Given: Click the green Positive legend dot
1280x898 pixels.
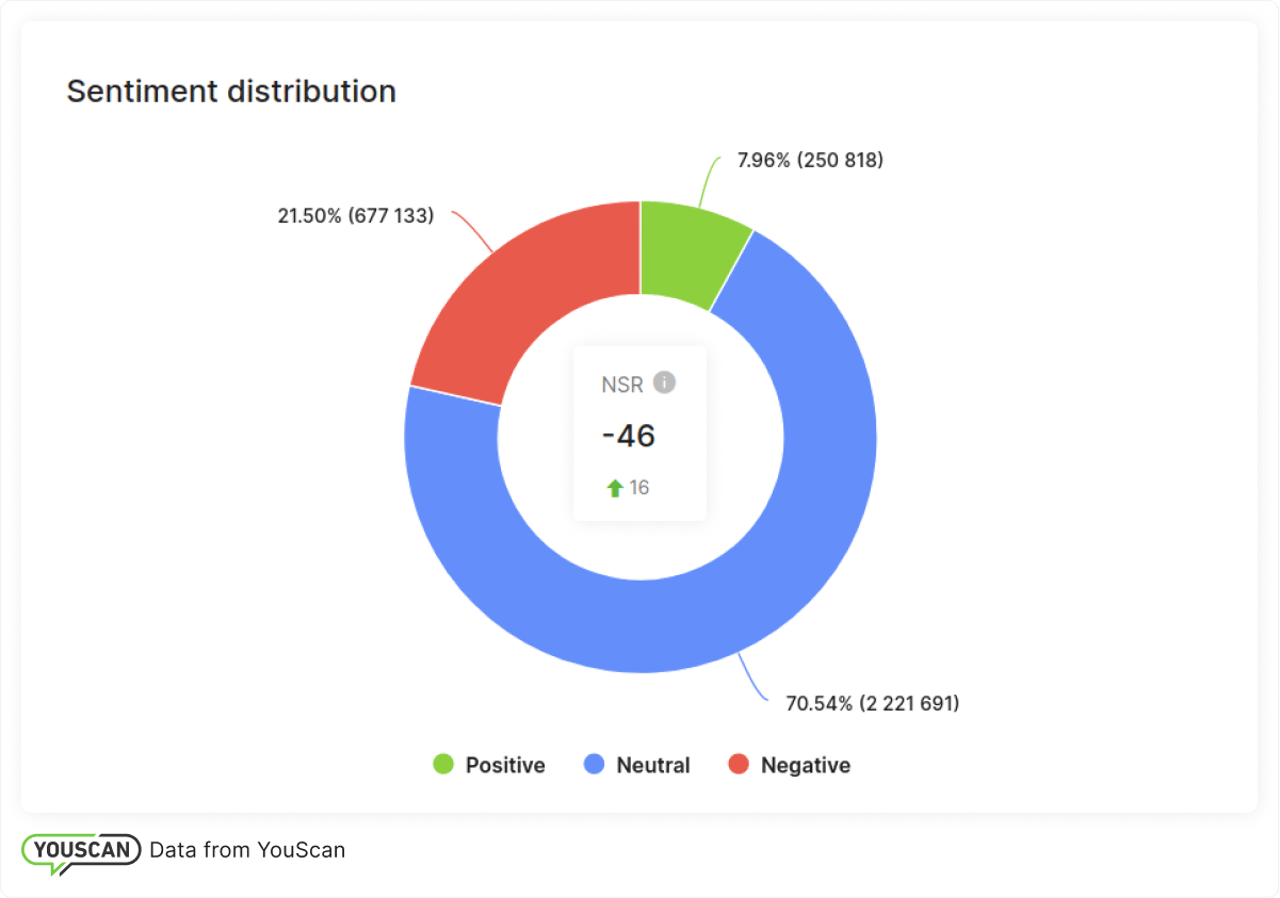Looking at the screenshot, I should [x=443, y=765].
